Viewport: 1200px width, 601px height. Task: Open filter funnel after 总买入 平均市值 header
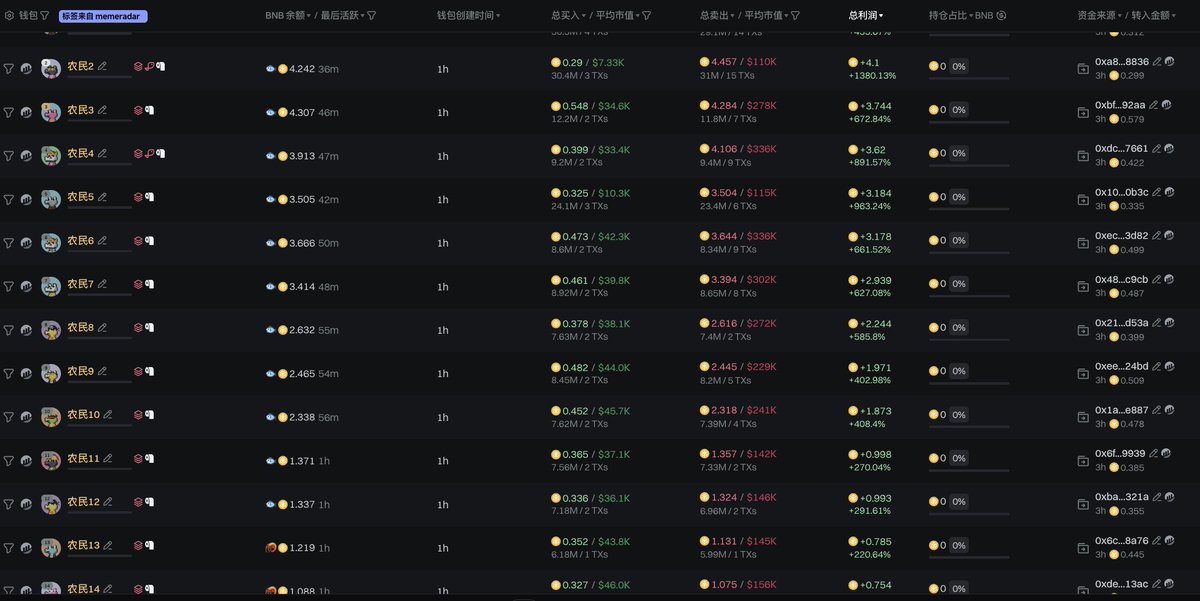pos(647,16)
